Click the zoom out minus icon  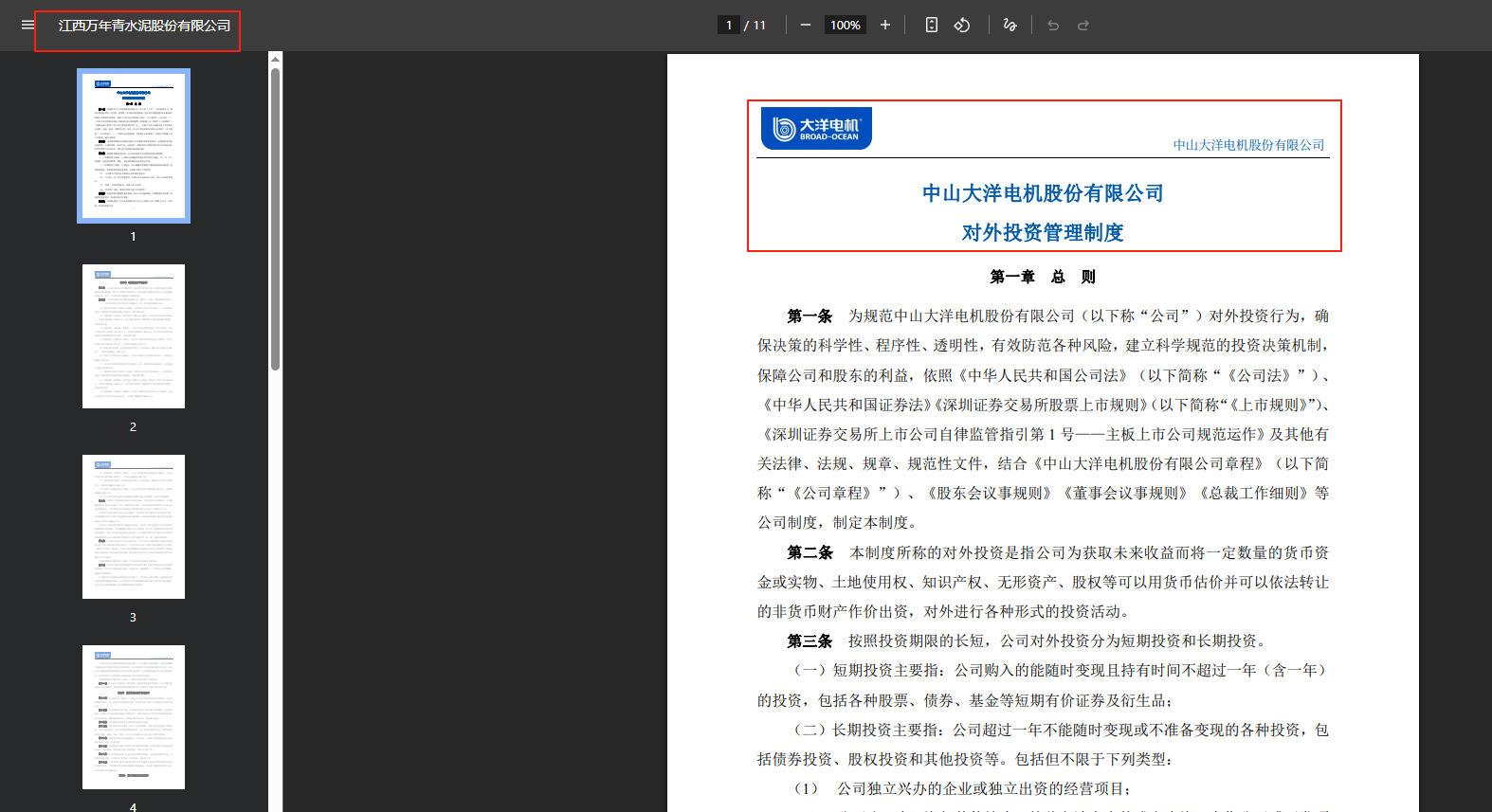(806, 25)
